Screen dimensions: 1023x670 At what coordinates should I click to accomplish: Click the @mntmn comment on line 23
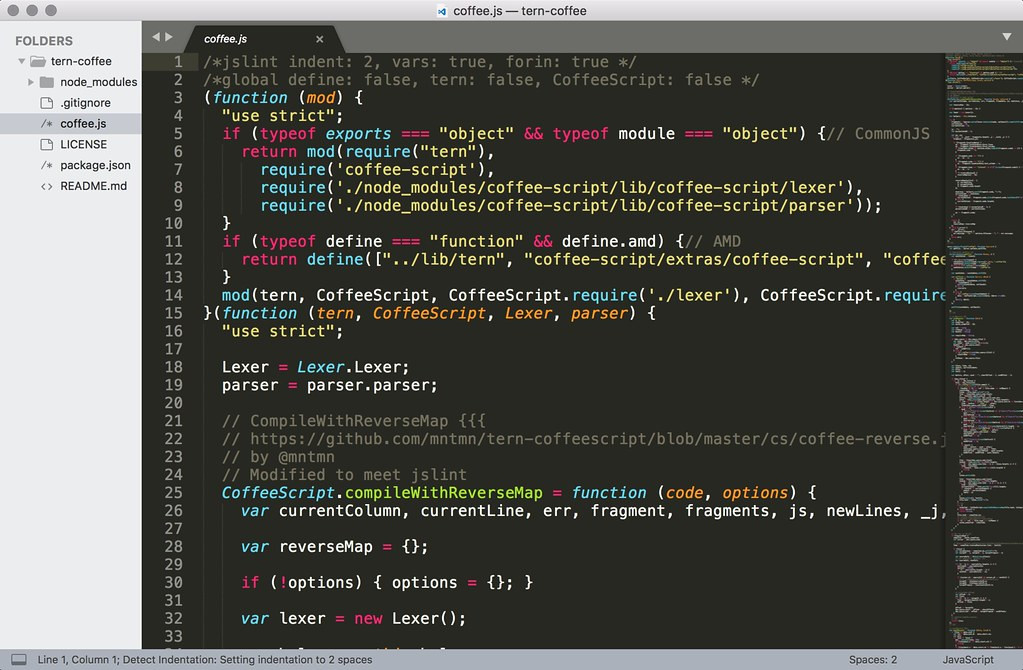[x=306, y=457]
